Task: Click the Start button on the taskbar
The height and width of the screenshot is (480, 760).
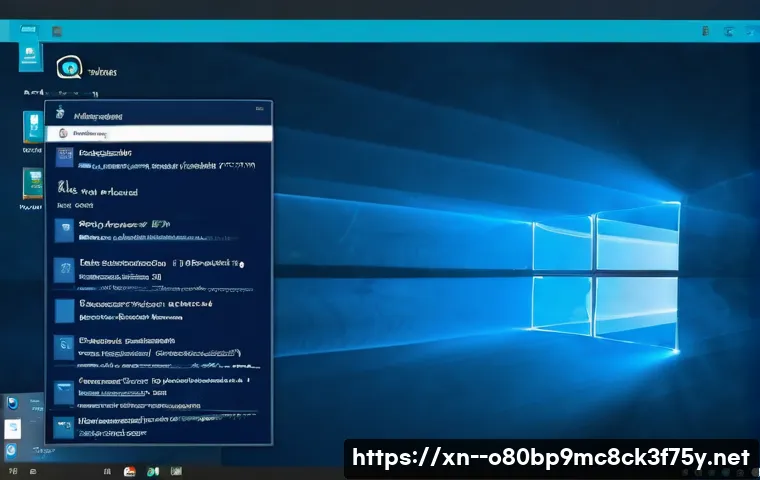Action: click(12, 471)
